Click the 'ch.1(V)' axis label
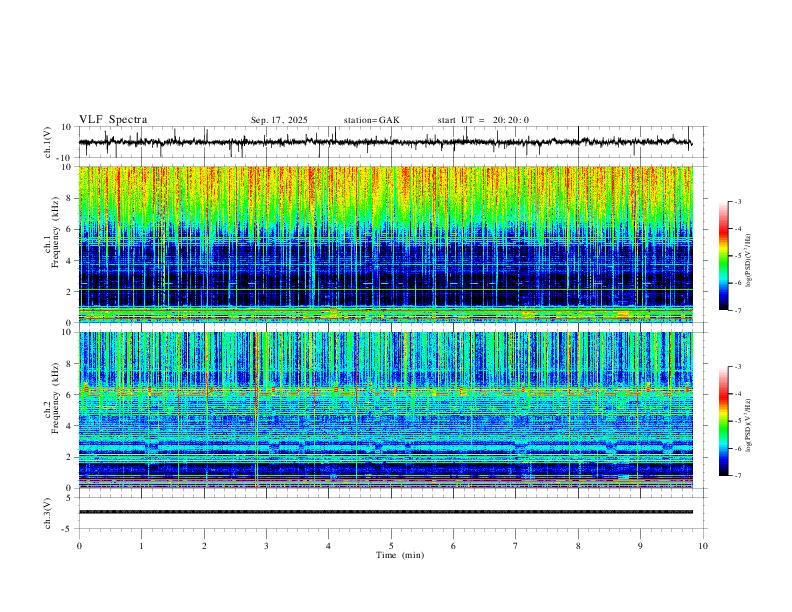Screen dimensions: 792x612 tap(48, 142)
